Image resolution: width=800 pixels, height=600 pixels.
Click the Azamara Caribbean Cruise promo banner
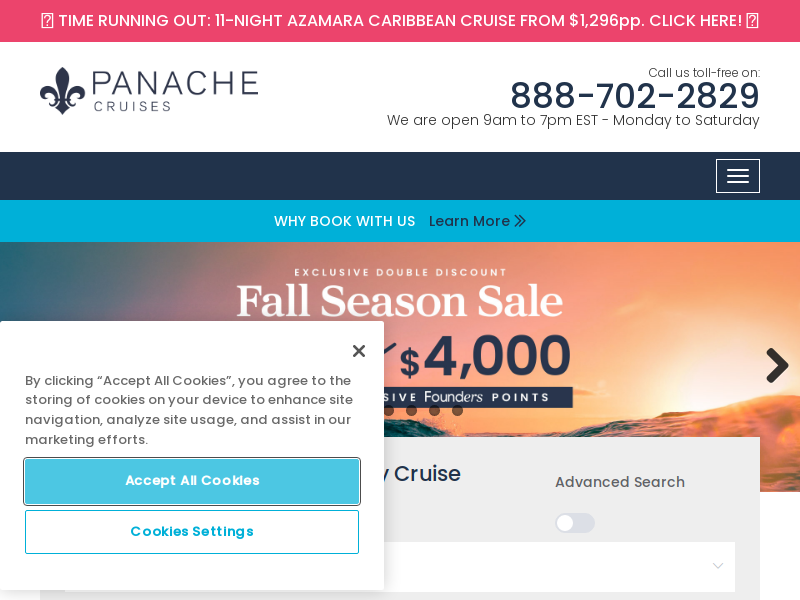pyautogui.click(x=400, y=21)
